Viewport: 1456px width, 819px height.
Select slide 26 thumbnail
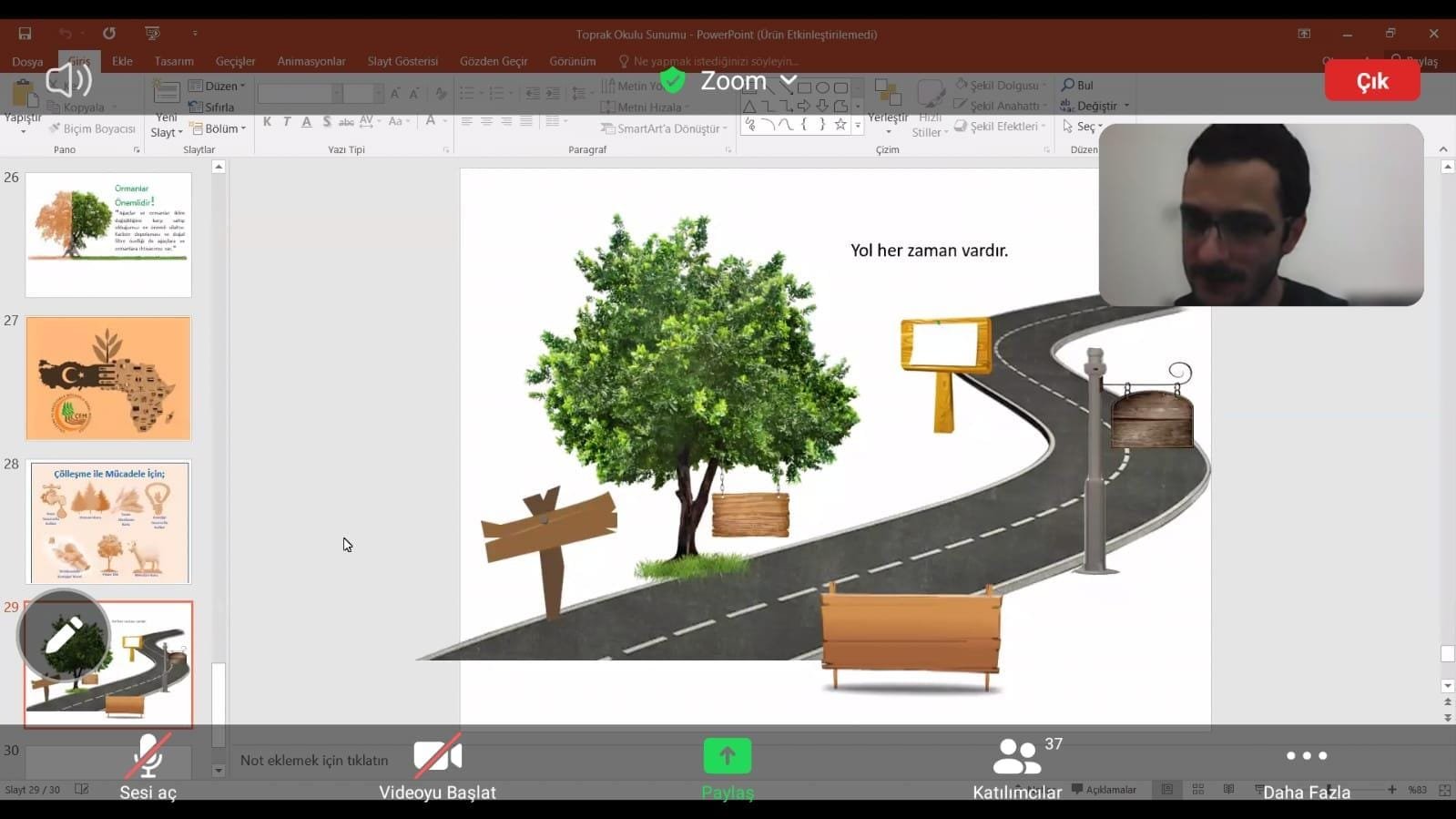108,234
